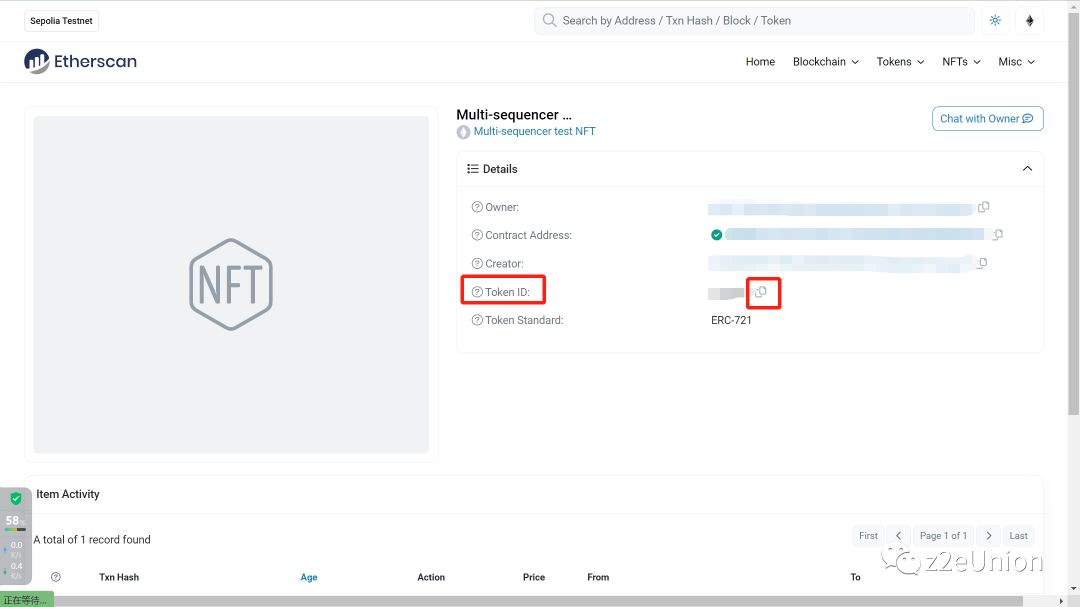Open the Misc menu
The image size is (1080, 607).
click(x=1016, y=62)
